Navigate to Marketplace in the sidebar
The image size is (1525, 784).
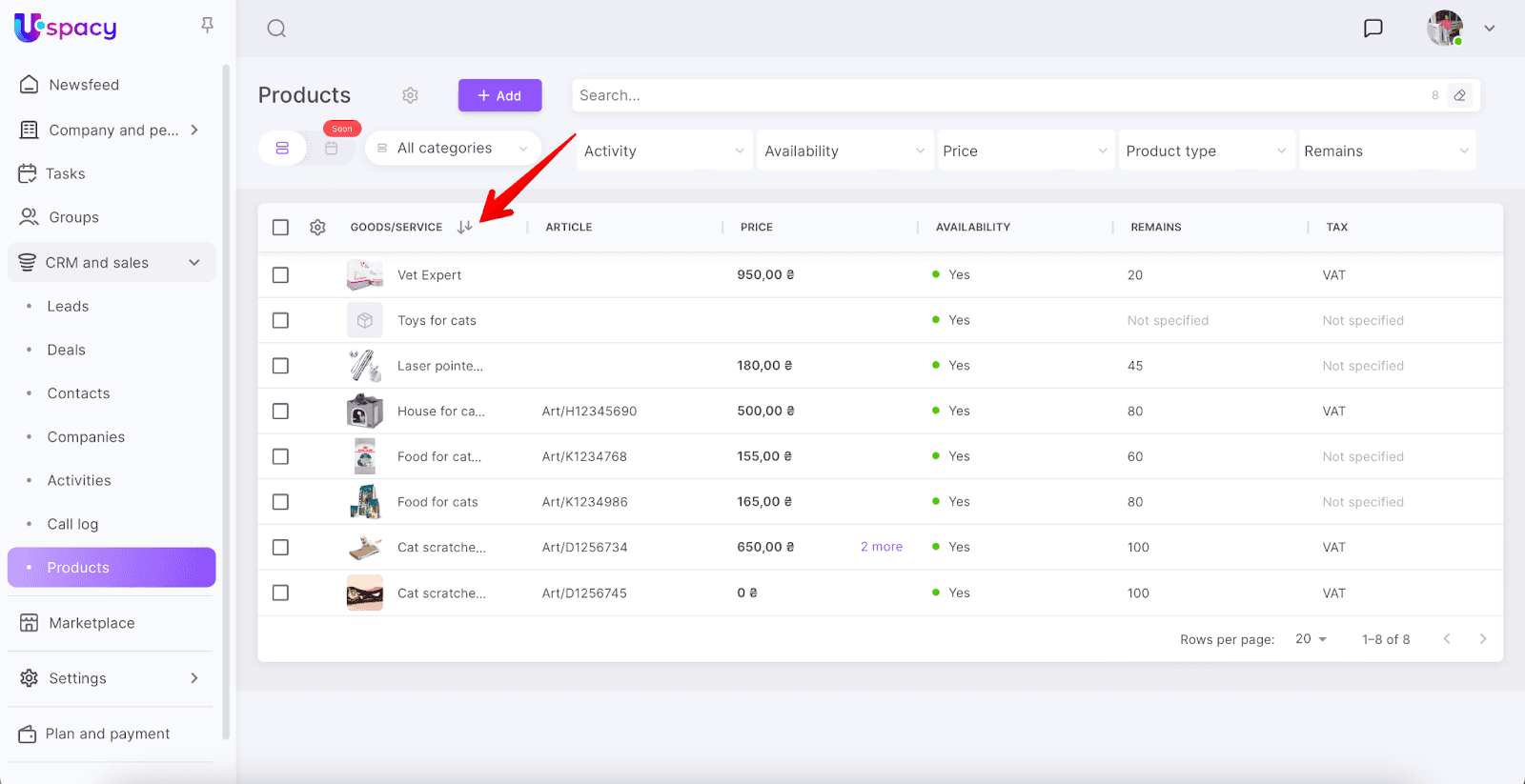(x=91, y=623)
